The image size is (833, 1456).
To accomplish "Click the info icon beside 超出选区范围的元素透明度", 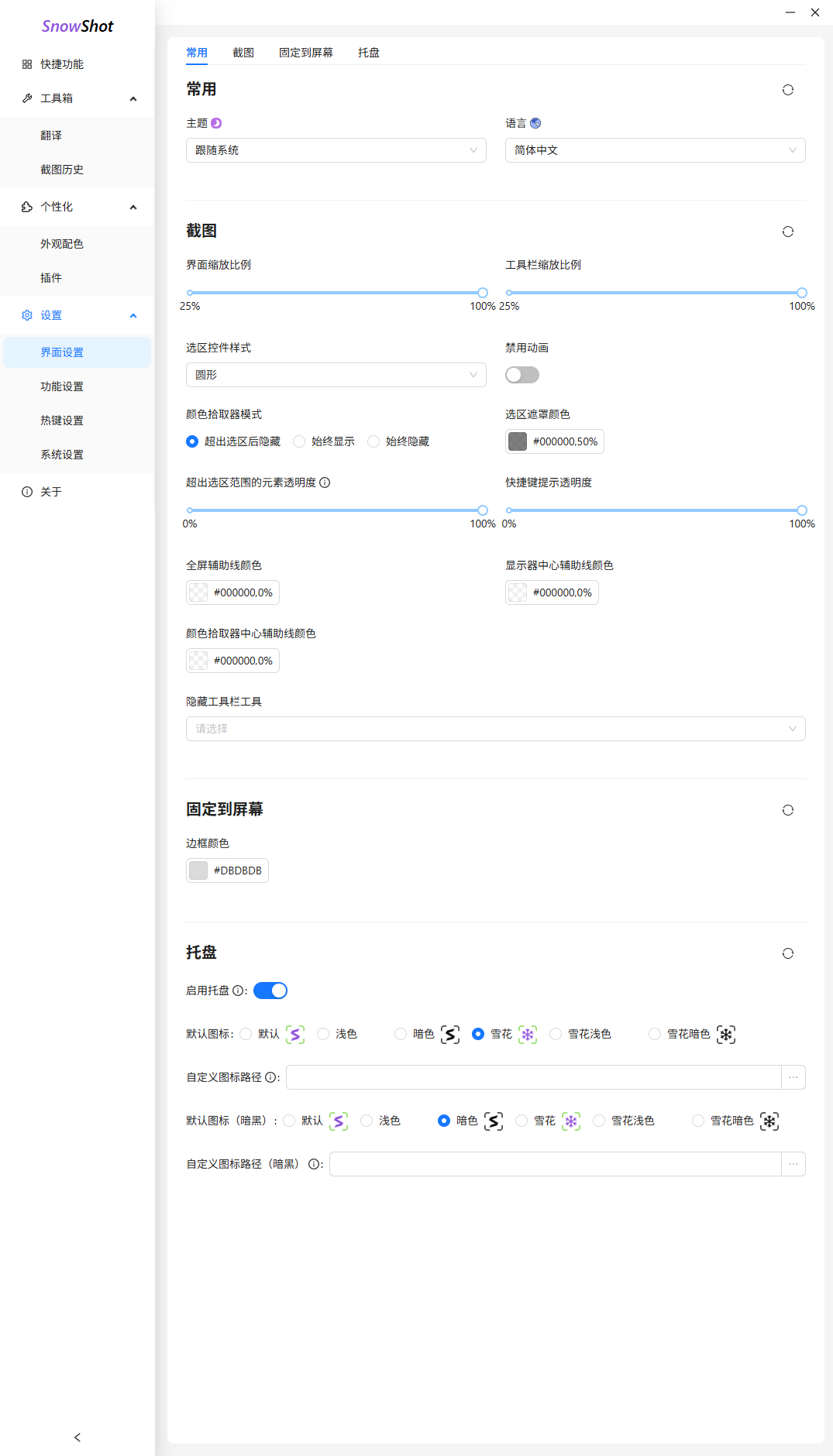I will coord(325,482).
